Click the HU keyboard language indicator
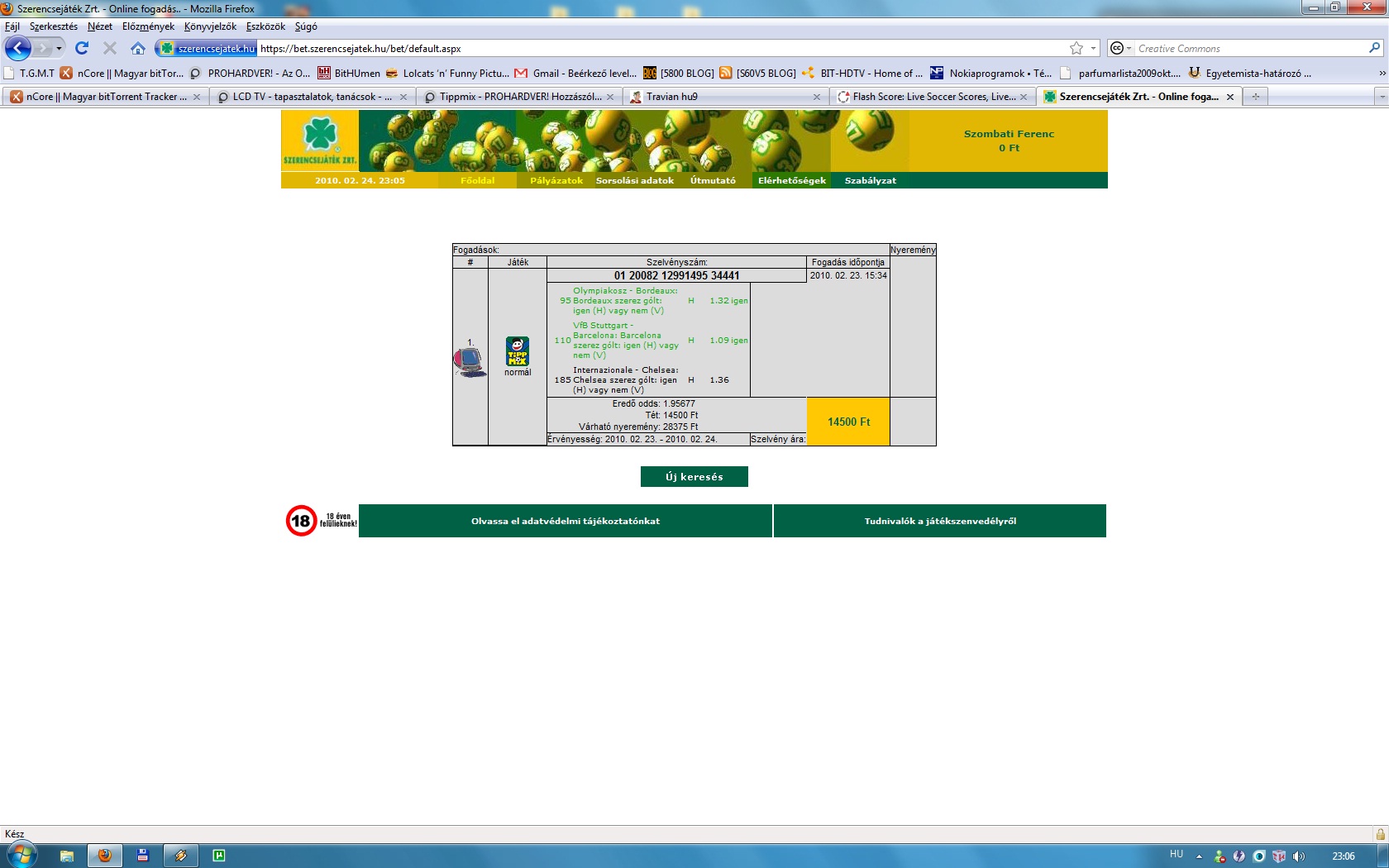This screenshot has width=1389, height=868. (1177, 855)
